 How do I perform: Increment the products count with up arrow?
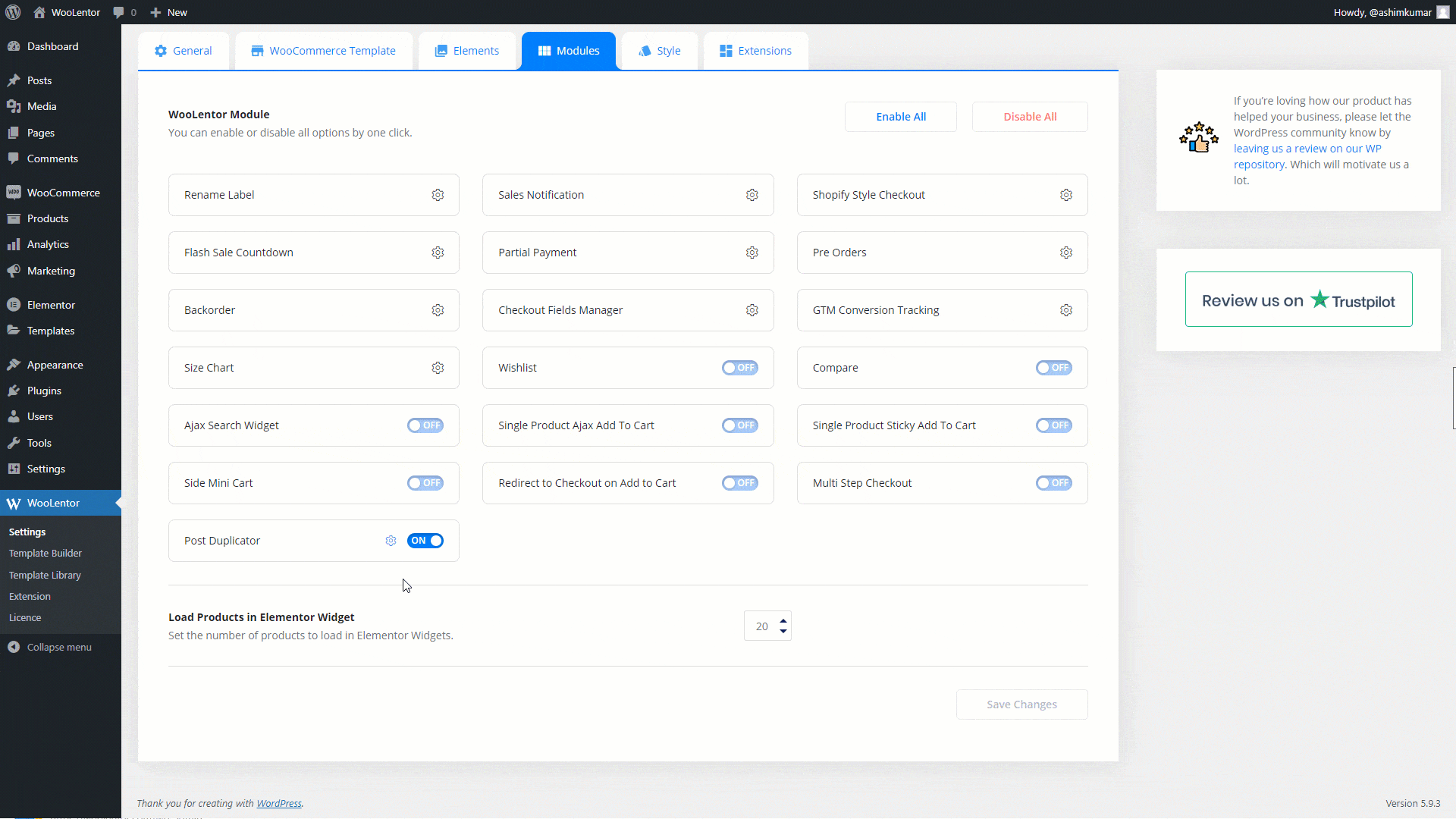tap(783, 621)
